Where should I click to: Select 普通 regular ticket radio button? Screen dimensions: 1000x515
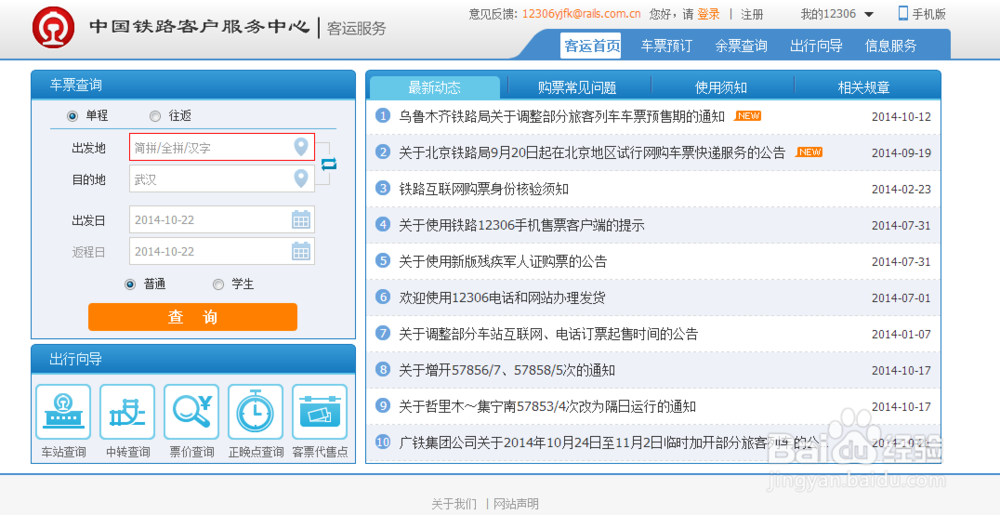point(130,284)
